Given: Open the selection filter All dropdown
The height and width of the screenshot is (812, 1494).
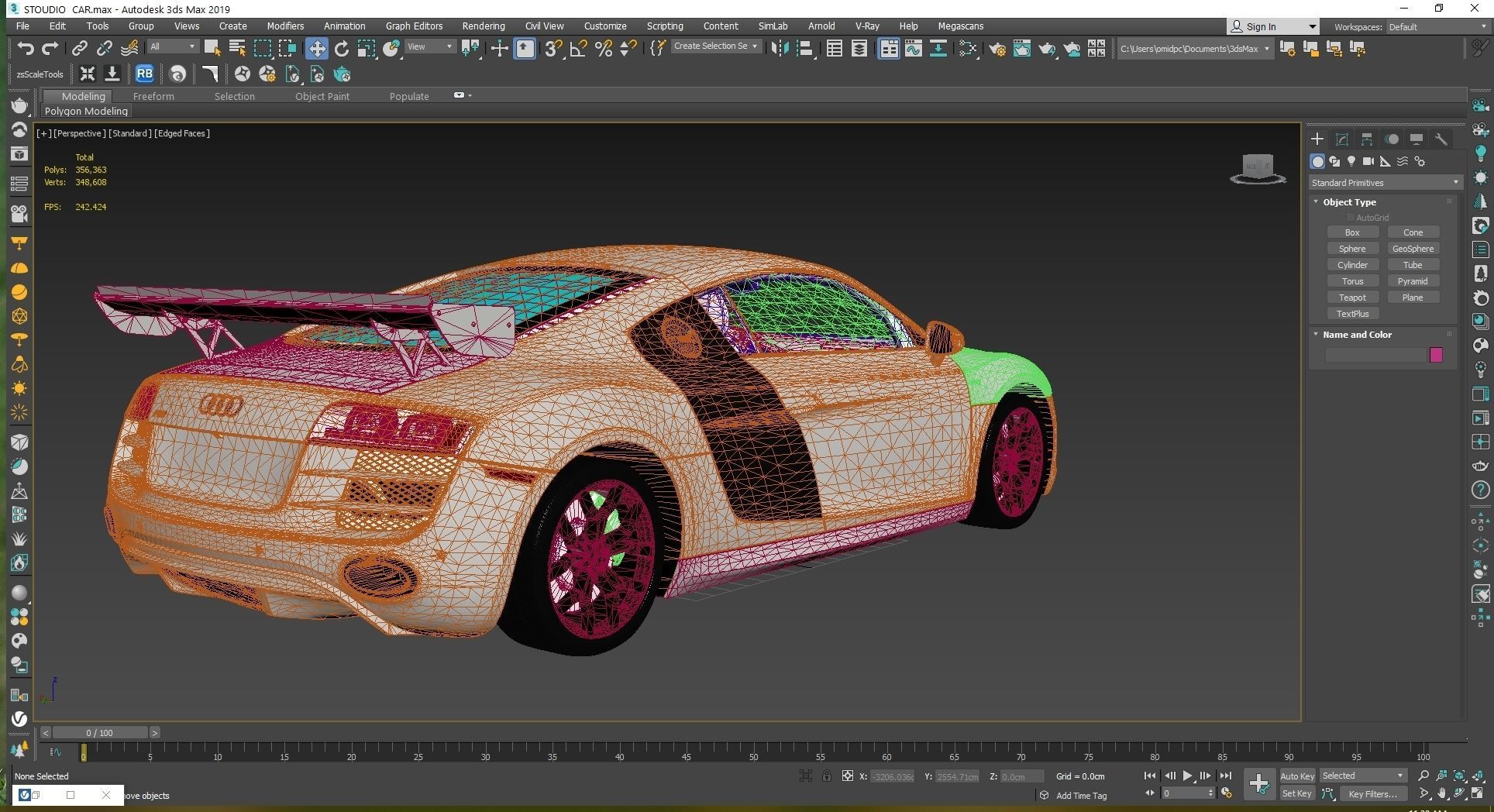Looking at the screenshot, I should coord(173,47).
